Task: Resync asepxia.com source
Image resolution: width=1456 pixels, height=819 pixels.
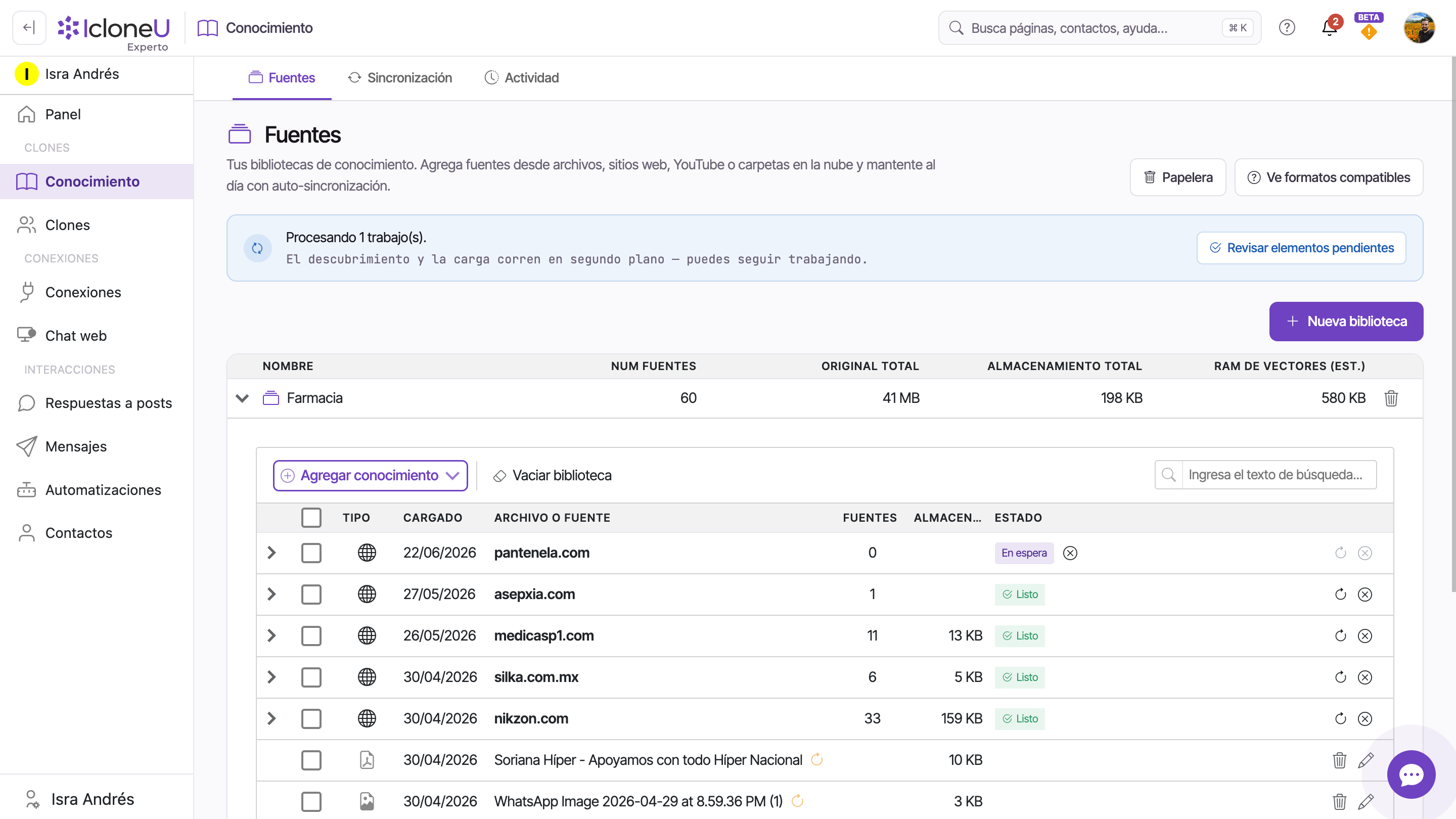Action: click(x=1340, y=594)
